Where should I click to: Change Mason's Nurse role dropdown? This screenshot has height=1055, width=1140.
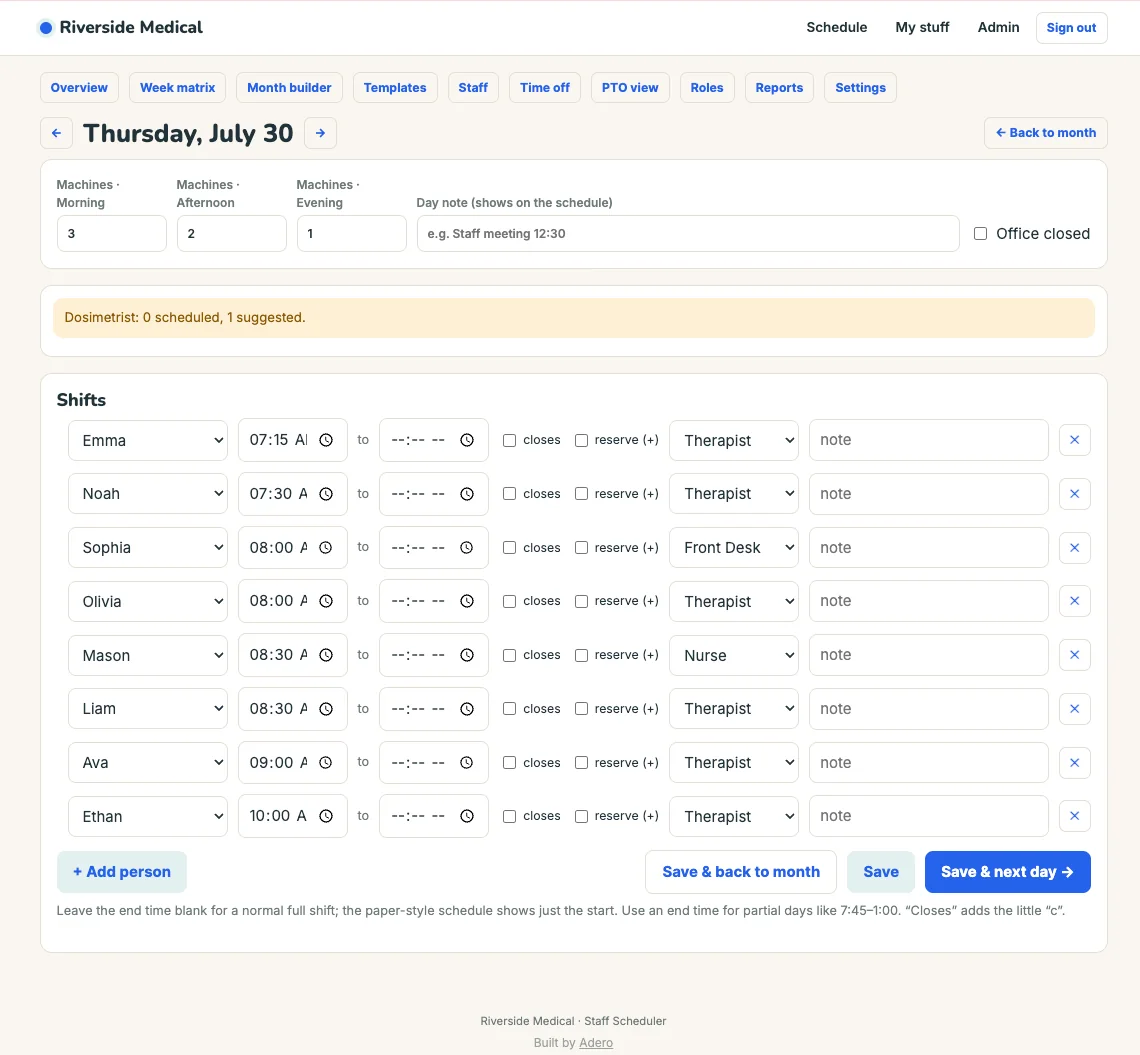click(x=734, y=655)
